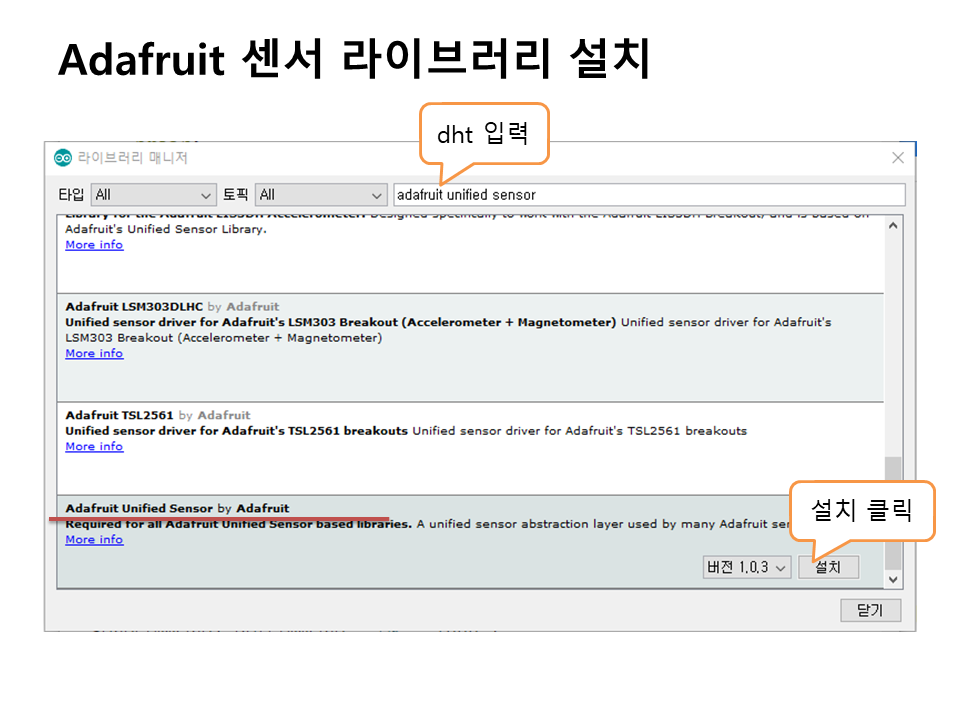Click the '라이브러리 매니저' window title text

(x=132, y=158)
